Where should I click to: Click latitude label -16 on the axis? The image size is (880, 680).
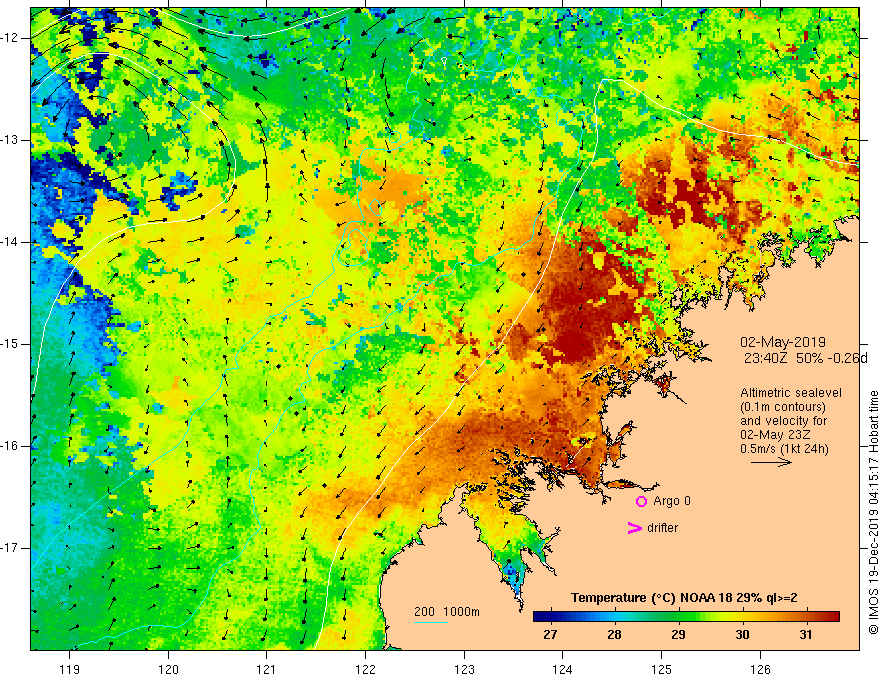coord(10,446)
